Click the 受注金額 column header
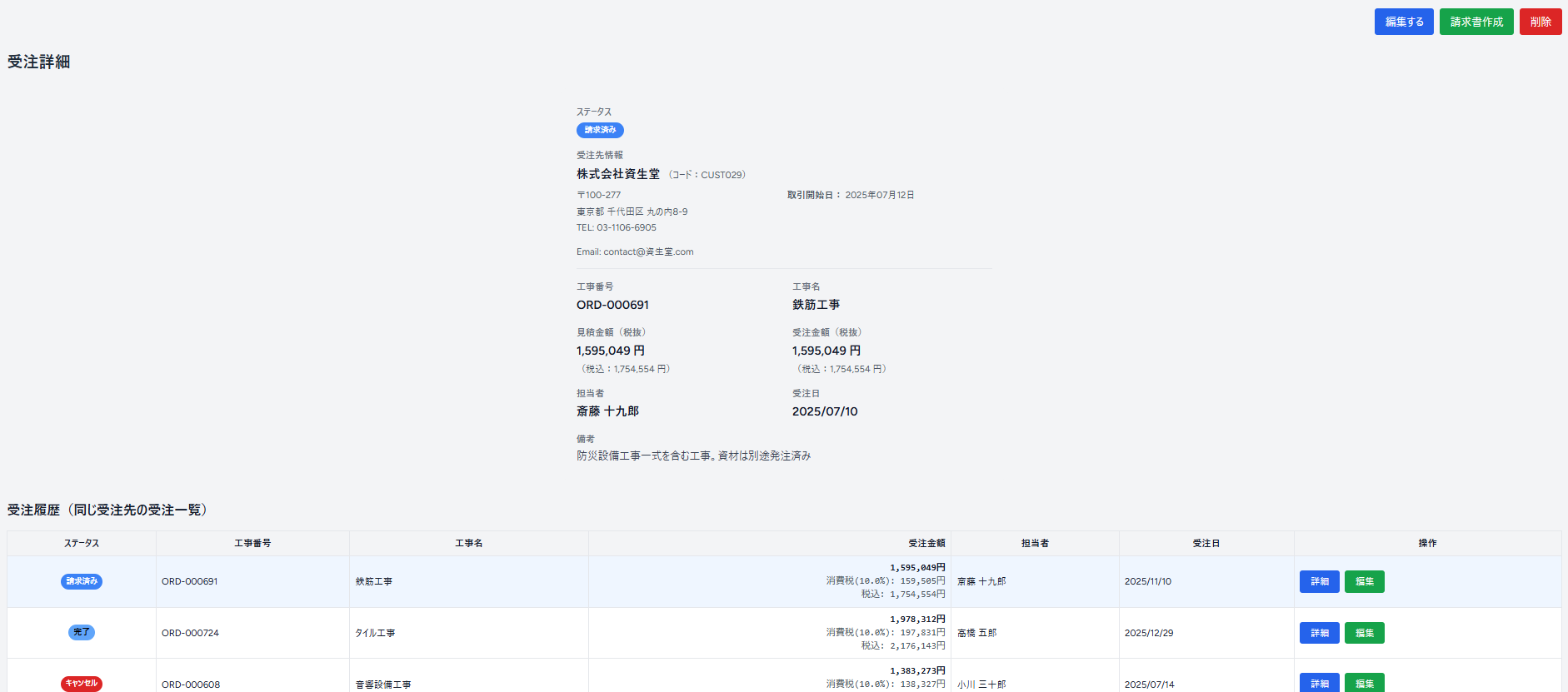This screenshot has height=692, width=1568. coord(926,543)
